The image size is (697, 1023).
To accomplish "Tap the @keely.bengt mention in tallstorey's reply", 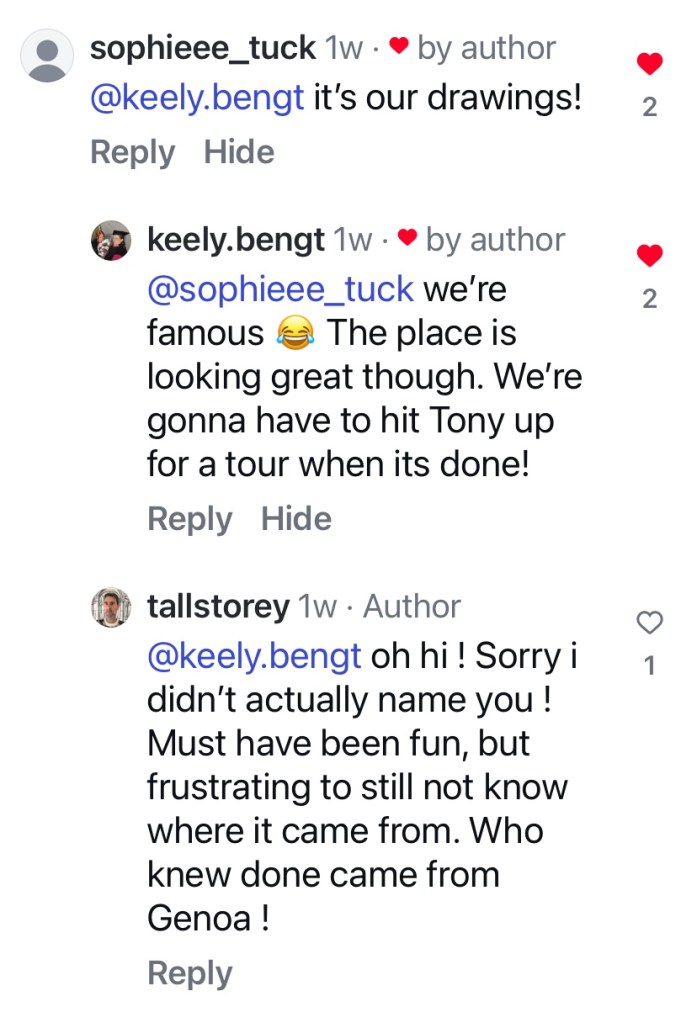I will tap(254, 656).
